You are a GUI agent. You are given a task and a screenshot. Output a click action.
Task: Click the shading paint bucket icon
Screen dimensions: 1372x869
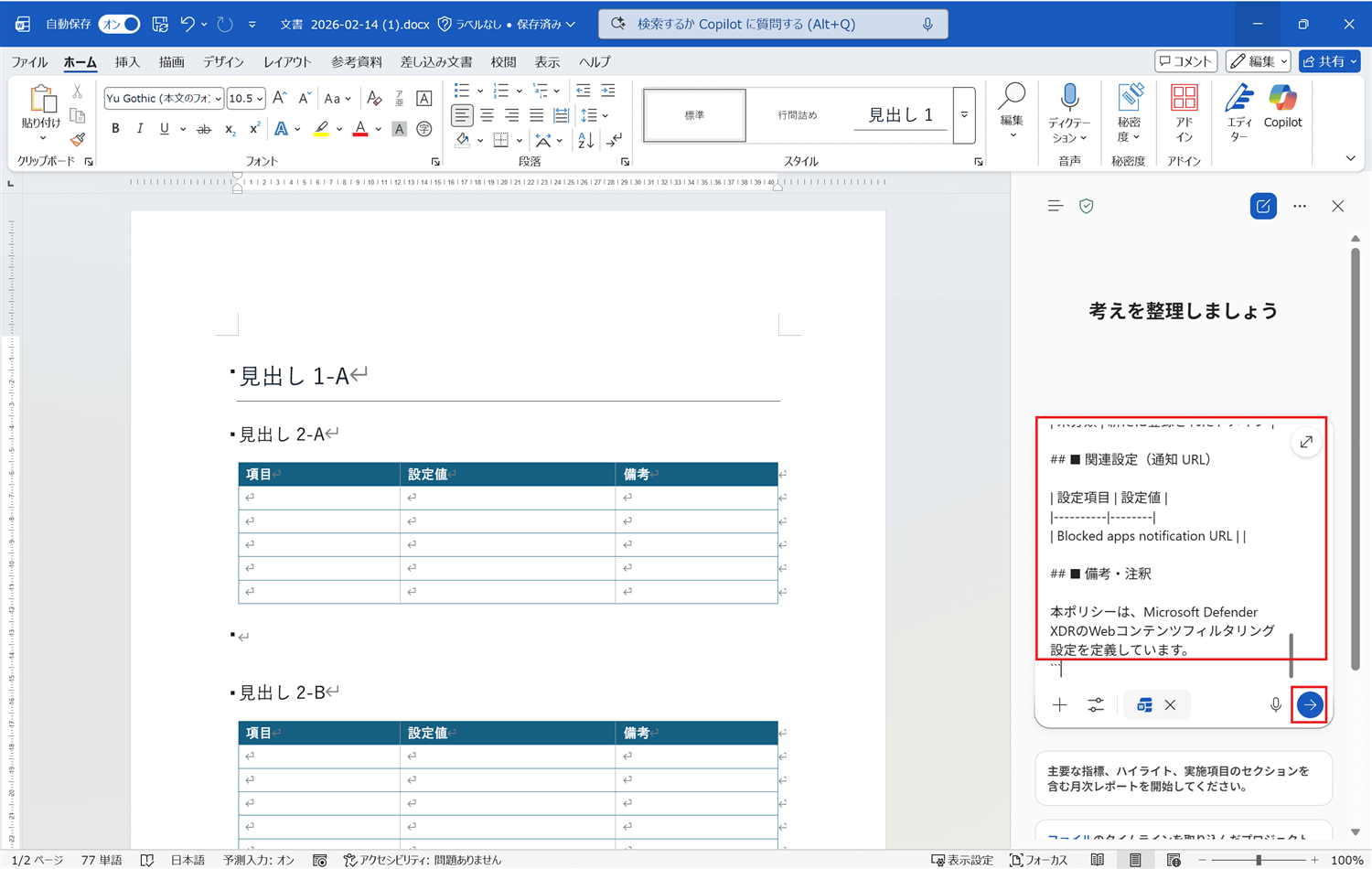[x=463, y=140]
